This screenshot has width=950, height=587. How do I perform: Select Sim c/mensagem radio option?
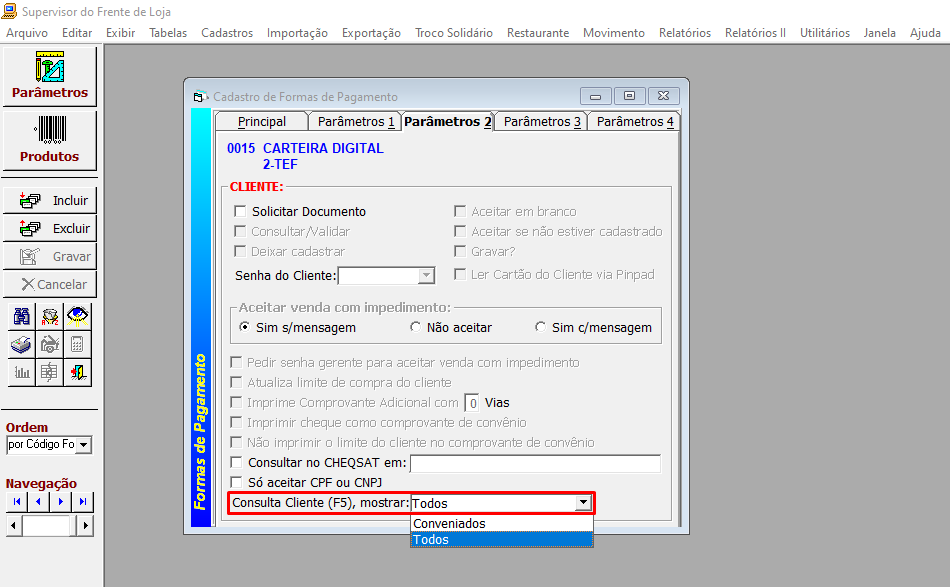click(540, 327)
